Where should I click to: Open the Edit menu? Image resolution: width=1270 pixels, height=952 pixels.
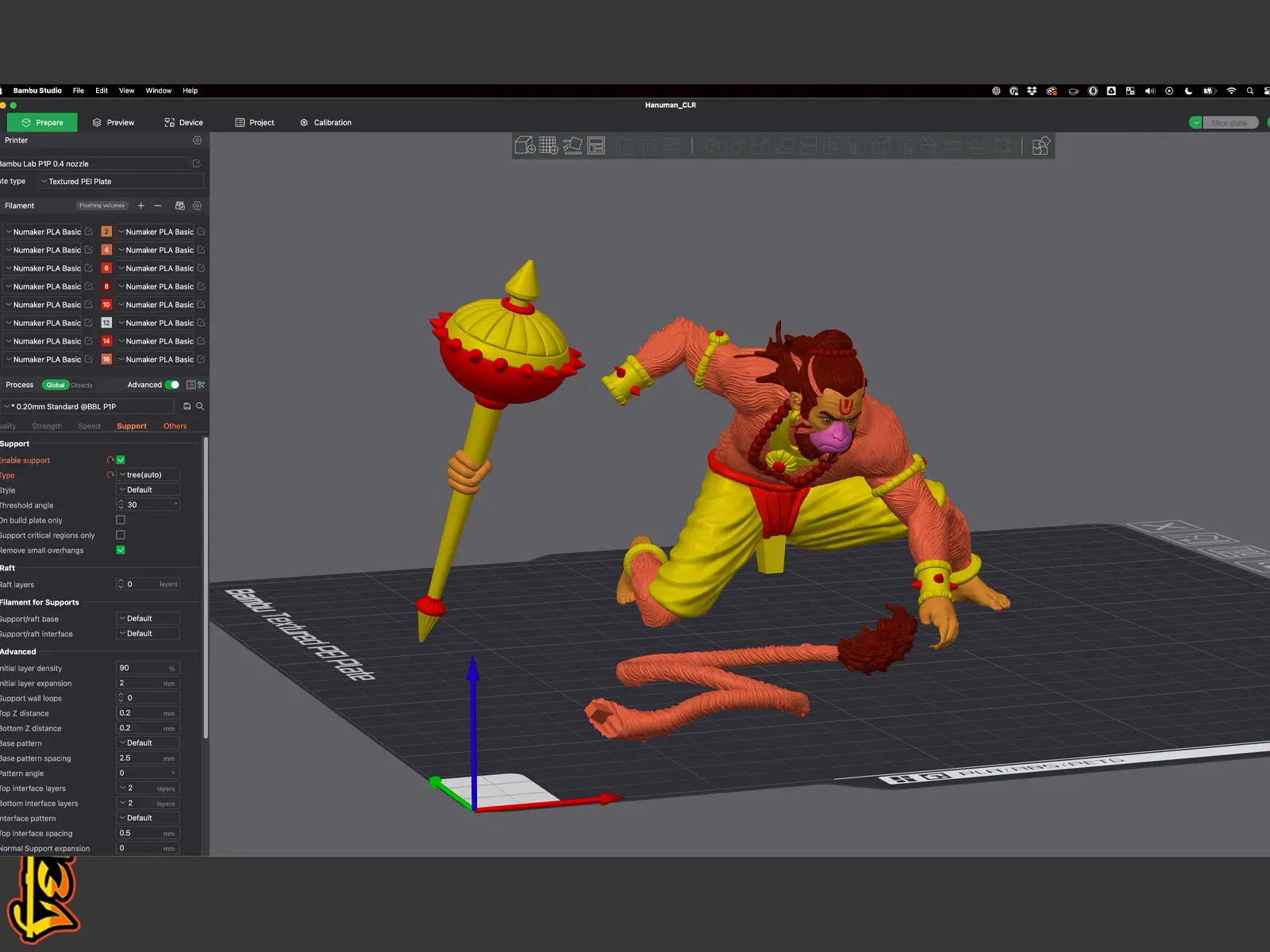point(102,90)
